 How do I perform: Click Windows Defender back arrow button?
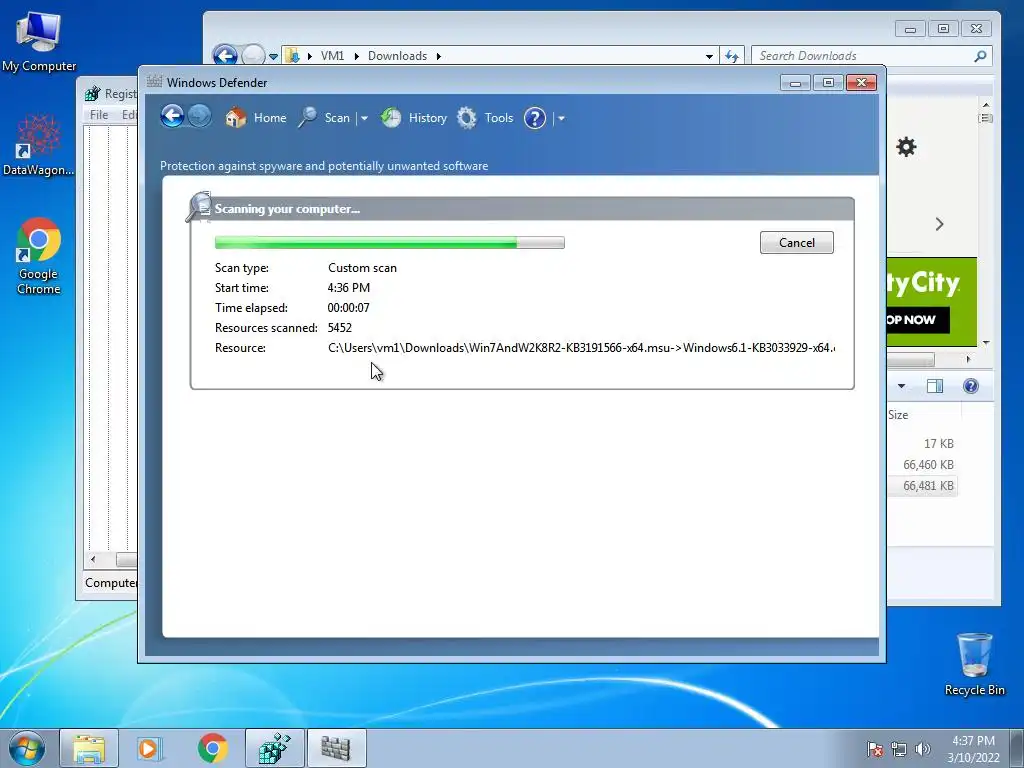point(172,117)
